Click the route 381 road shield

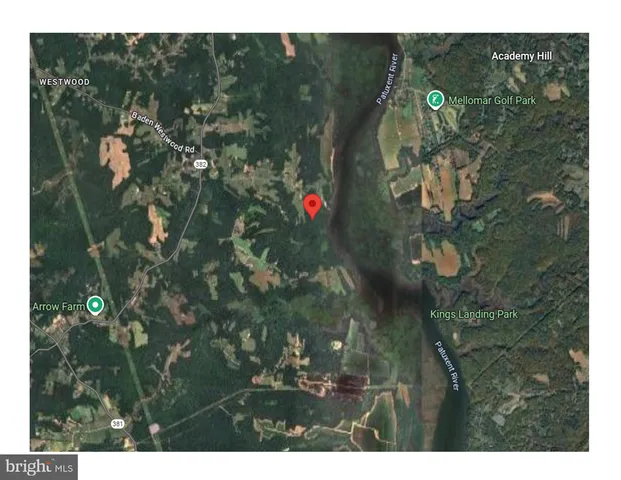[117, 424]
